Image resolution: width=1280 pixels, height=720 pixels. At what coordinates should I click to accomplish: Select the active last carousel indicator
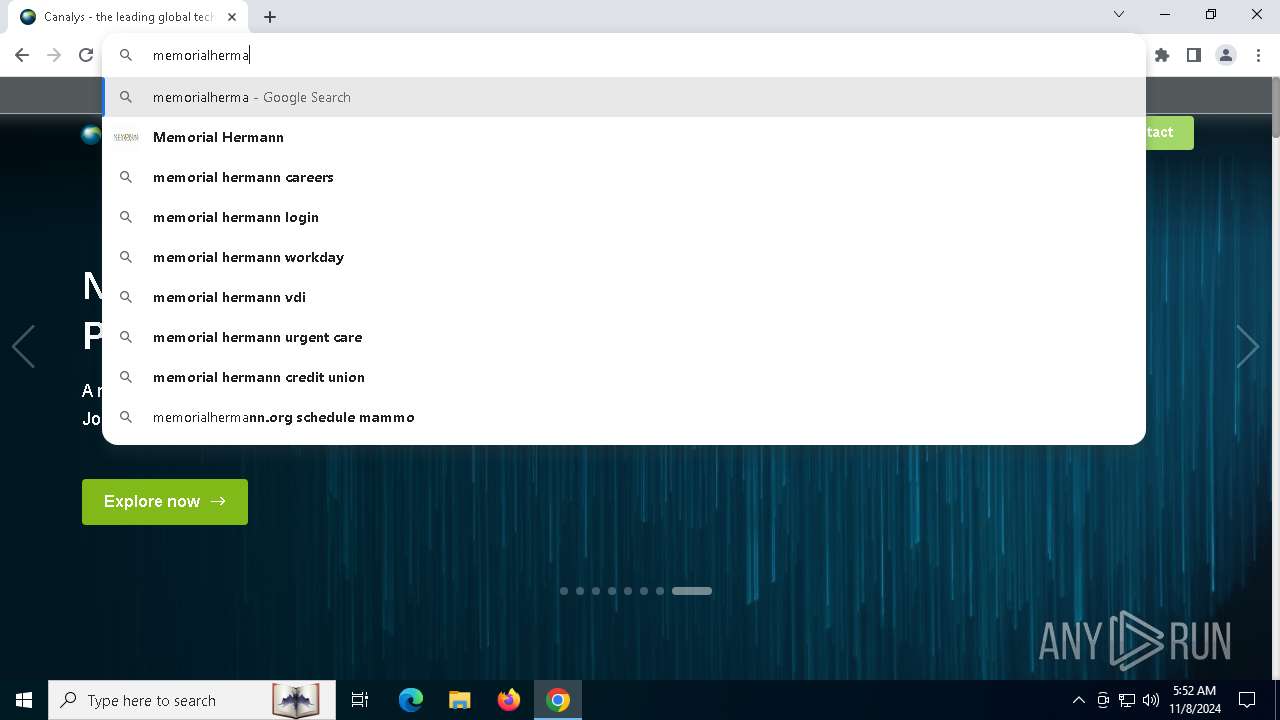pyautogui.click(x=692, y=591)
